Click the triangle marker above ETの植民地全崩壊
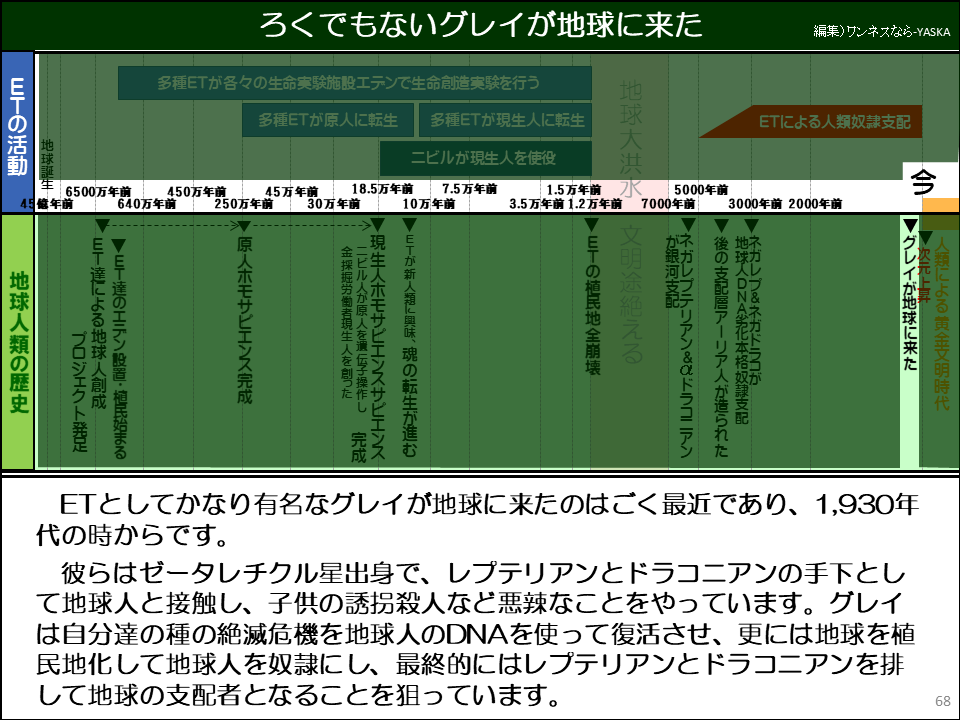Viewport: 960px width, 720px height. pyautogui.click(x=591, y=226)
